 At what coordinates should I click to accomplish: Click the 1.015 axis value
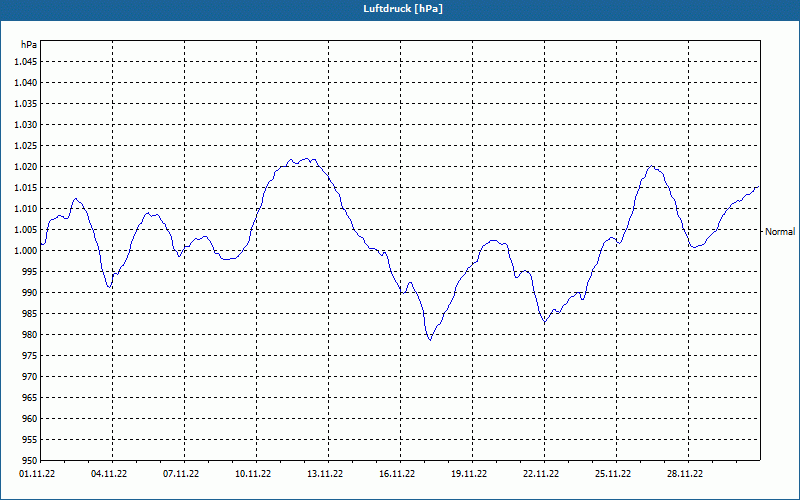[x=26, y=188]
